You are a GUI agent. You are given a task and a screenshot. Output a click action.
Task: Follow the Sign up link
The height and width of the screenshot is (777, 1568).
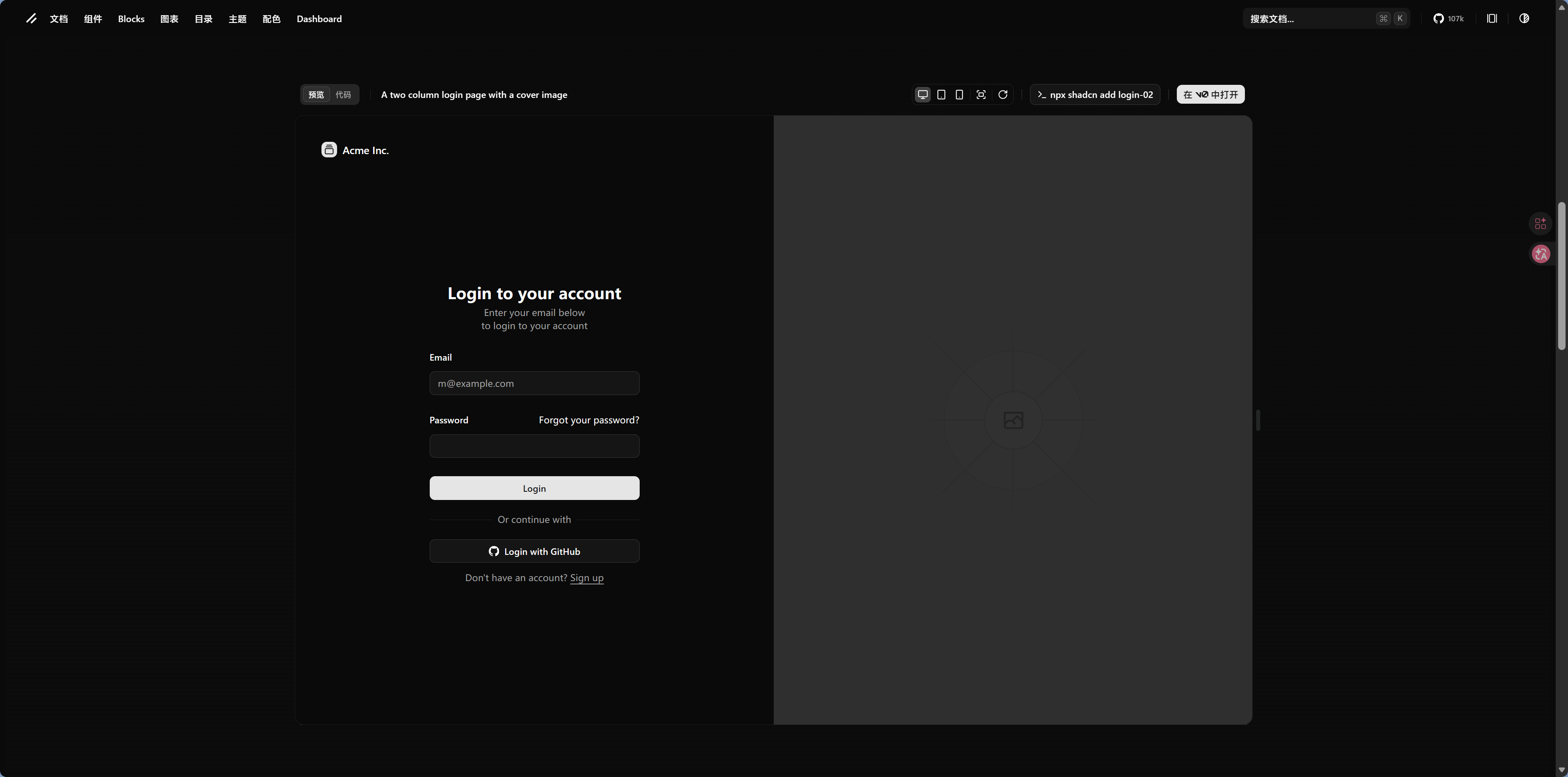pos(586,578)
